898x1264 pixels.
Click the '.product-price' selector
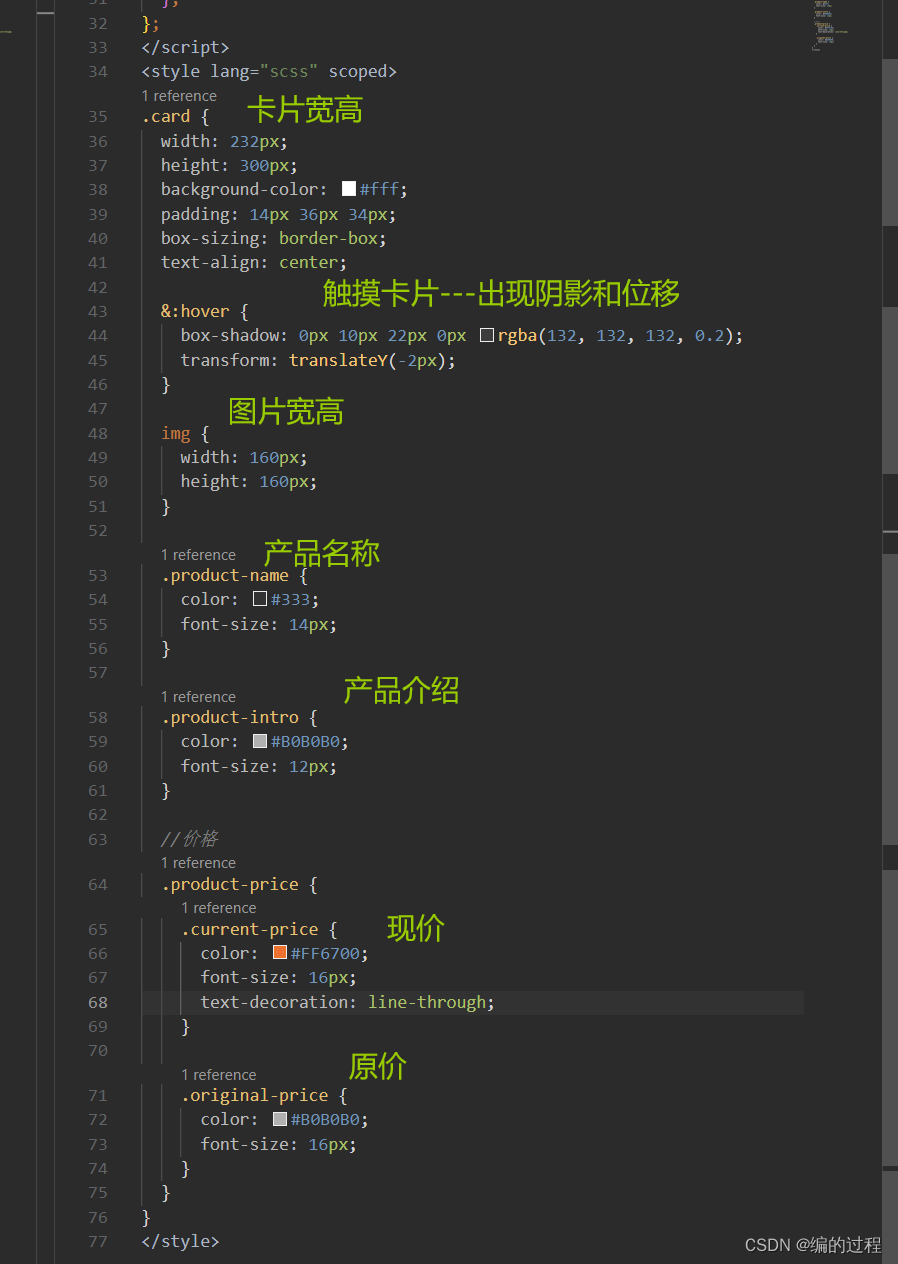[230, 884]
